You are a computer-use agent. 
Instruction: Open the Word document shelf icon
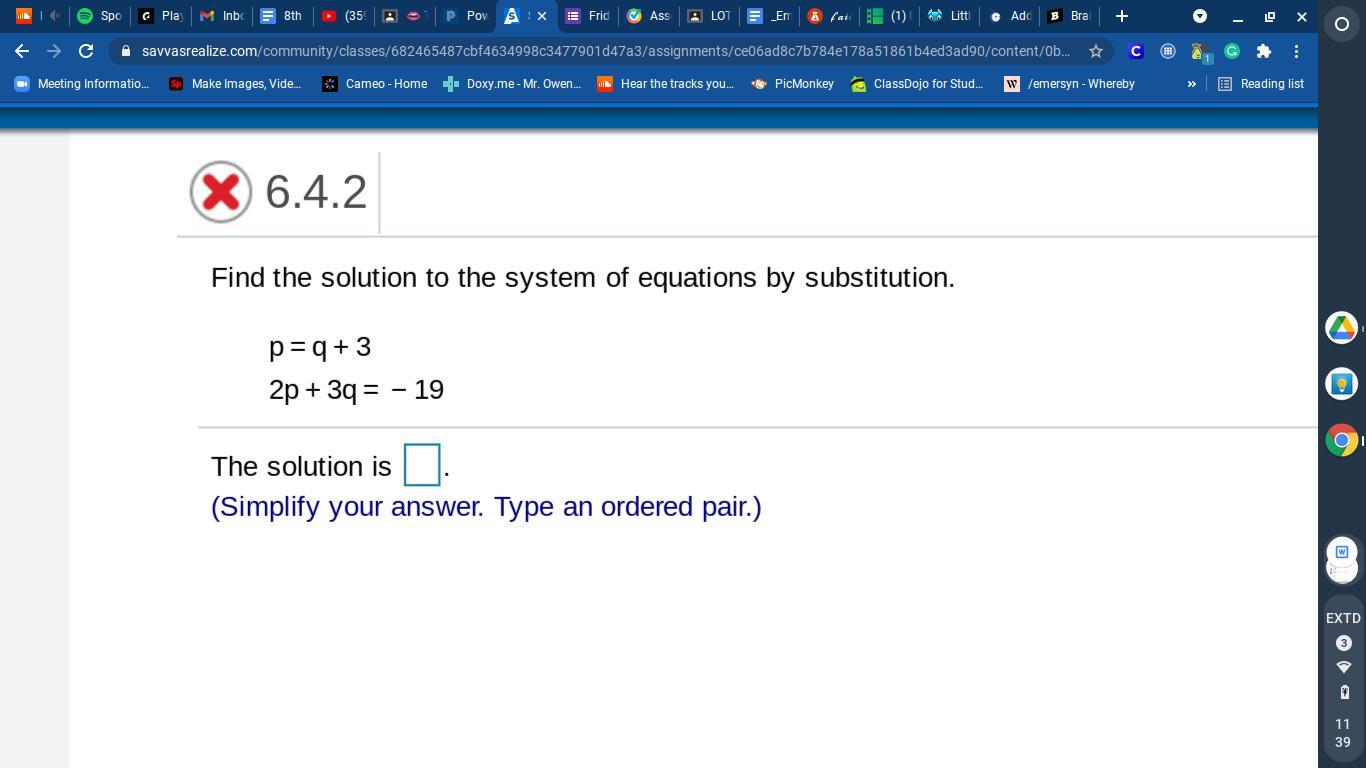coord(1342,552)
